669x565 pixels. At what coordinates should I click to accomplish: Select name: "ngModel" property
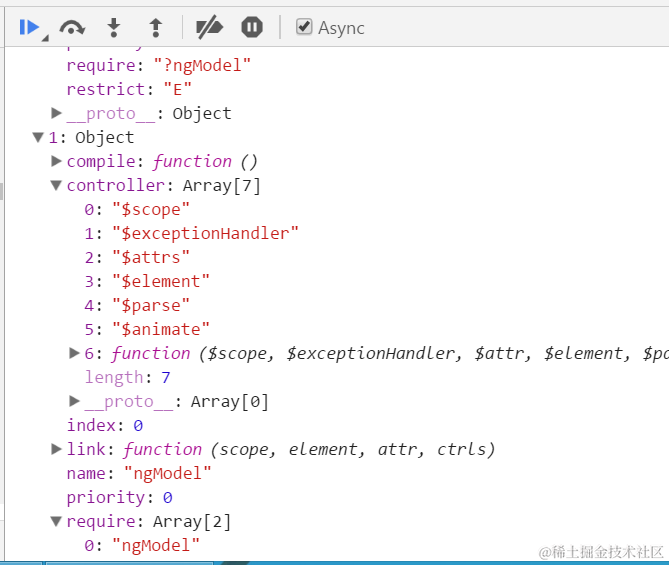point(139,473)
